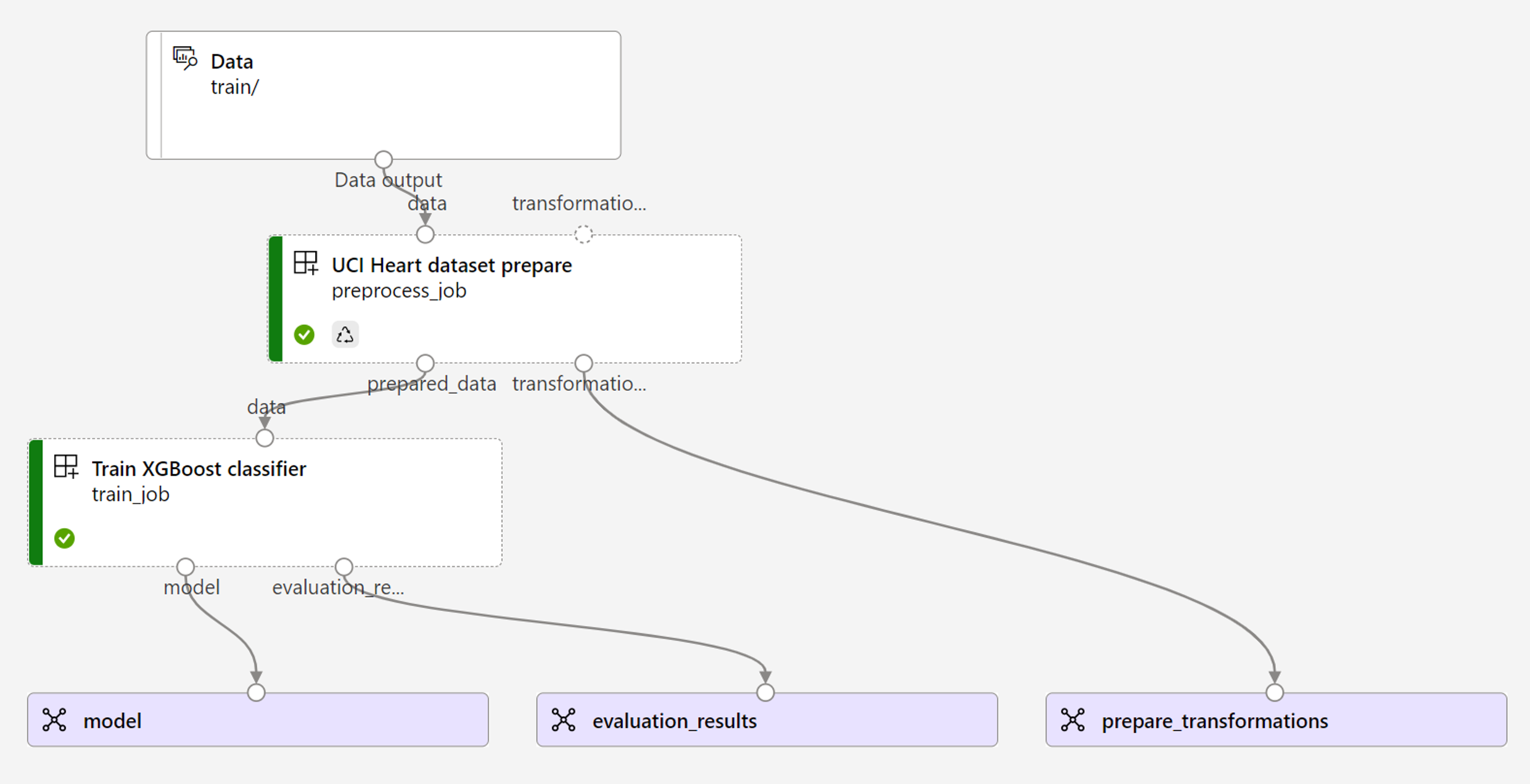Click the evaluation_results output port on train_job
Screen dimensions: 1530x784
pyautogui.click(x=343, y=566)
